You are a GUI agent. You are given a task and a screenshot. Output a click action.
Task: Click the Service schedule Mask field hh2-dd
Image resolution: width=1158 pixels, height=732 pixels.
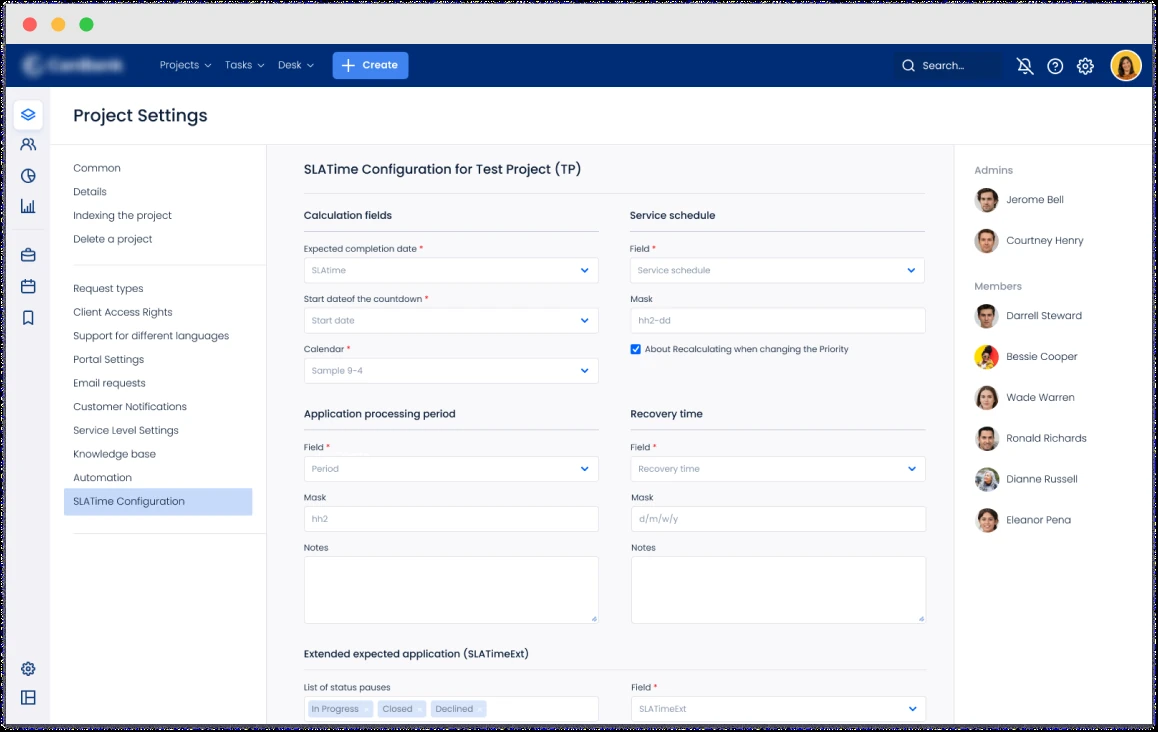[778, 321]
